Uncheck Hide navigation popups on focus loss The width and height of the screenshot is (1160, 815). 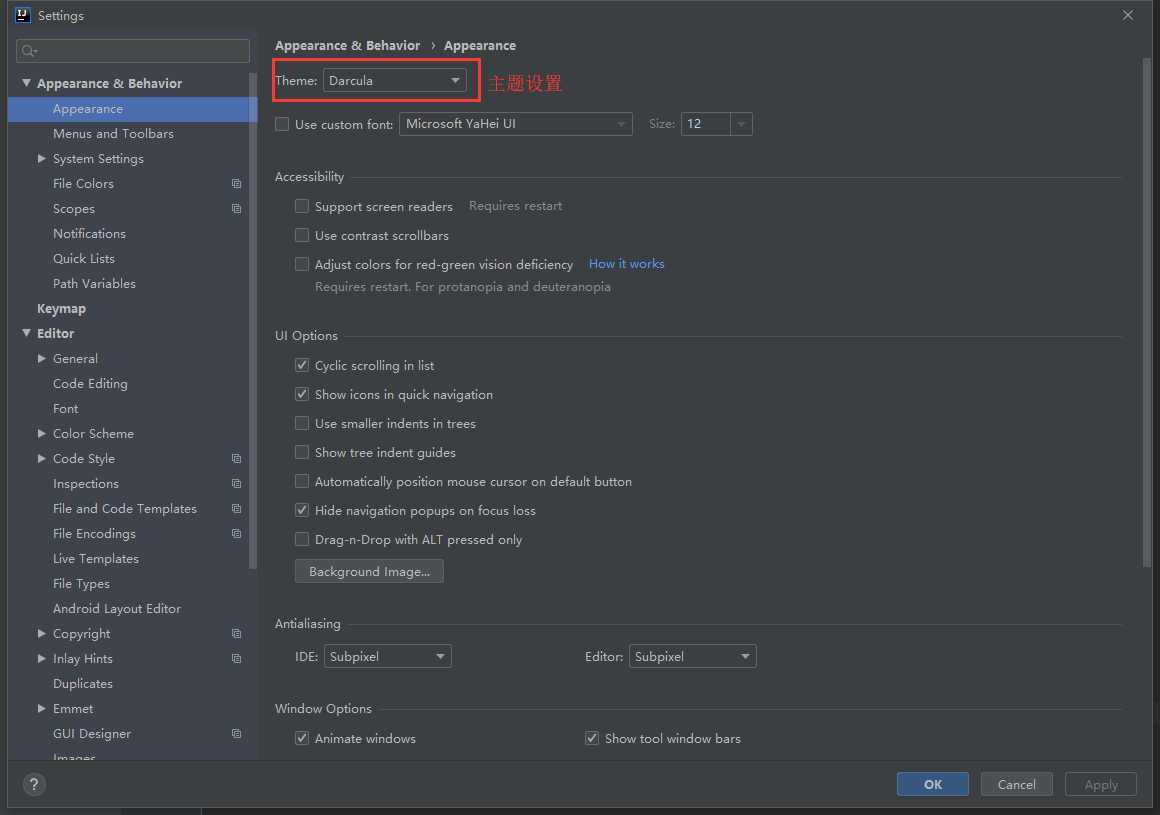coord(302,510)
